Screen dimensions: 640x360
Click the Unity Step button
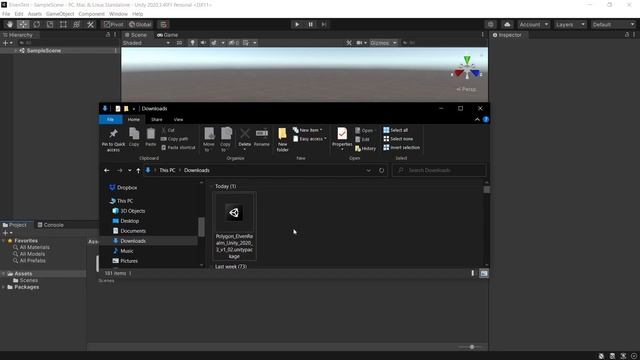click(x=324, y=24)
